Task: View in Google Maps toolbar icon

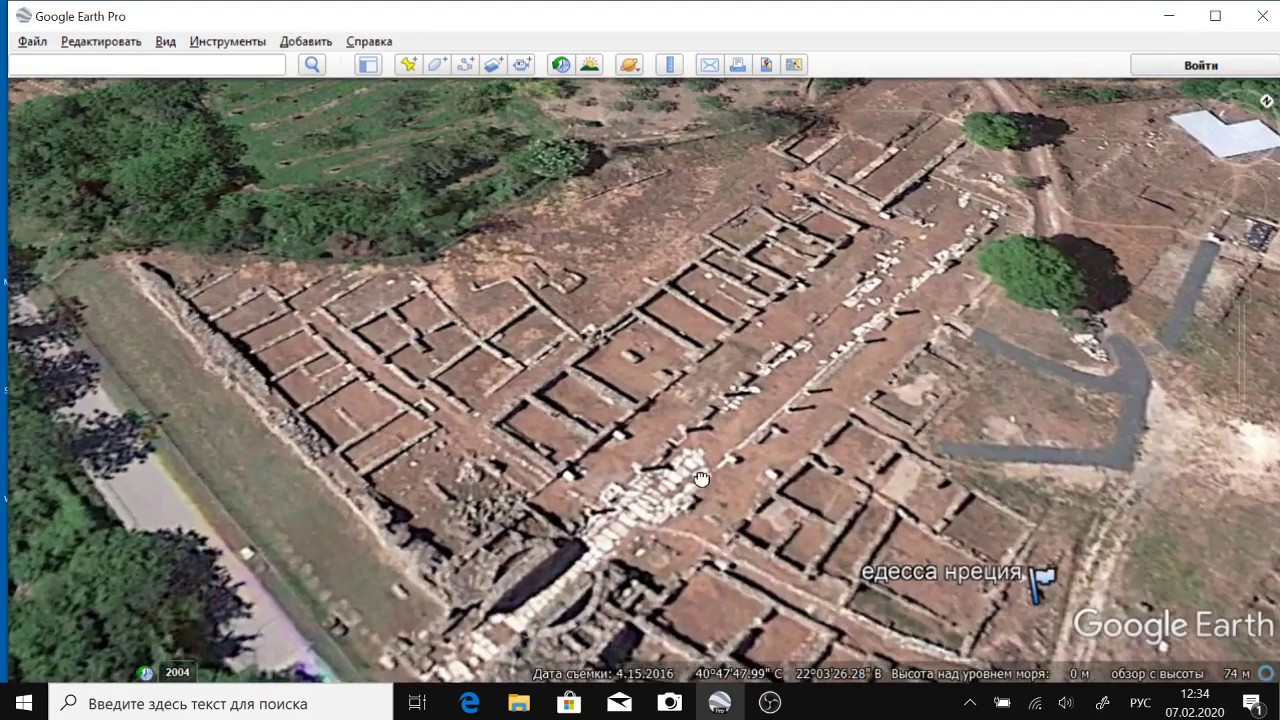Action: (x=794, y=65)
